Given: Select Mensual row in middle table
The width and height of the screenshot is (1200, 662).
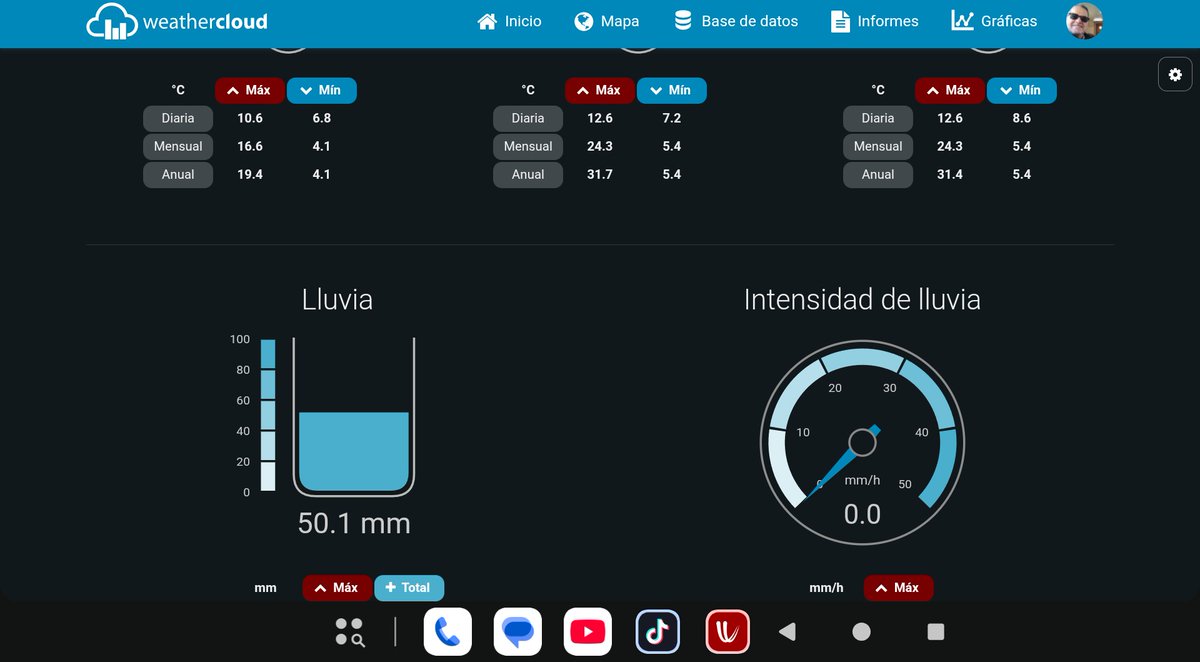Looking at the screenshot, I should click(x=528, y=146).
